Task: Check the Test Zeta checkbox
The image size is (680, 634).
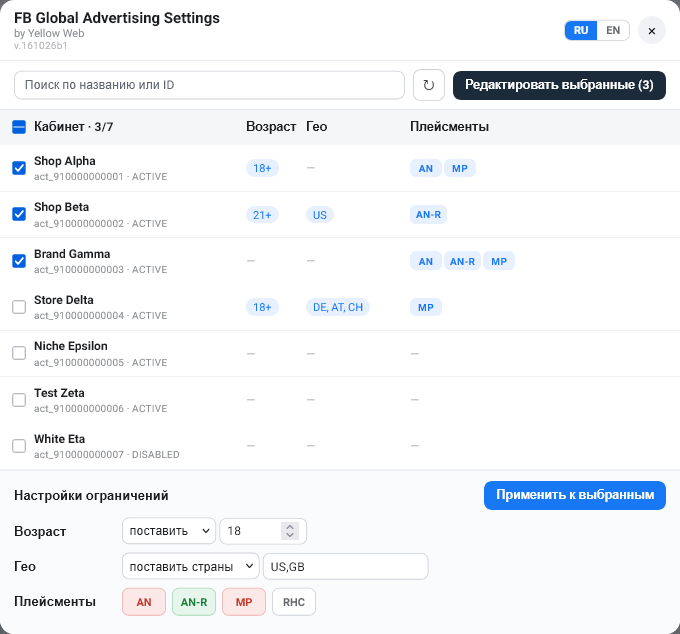Action: click(19, 399)
